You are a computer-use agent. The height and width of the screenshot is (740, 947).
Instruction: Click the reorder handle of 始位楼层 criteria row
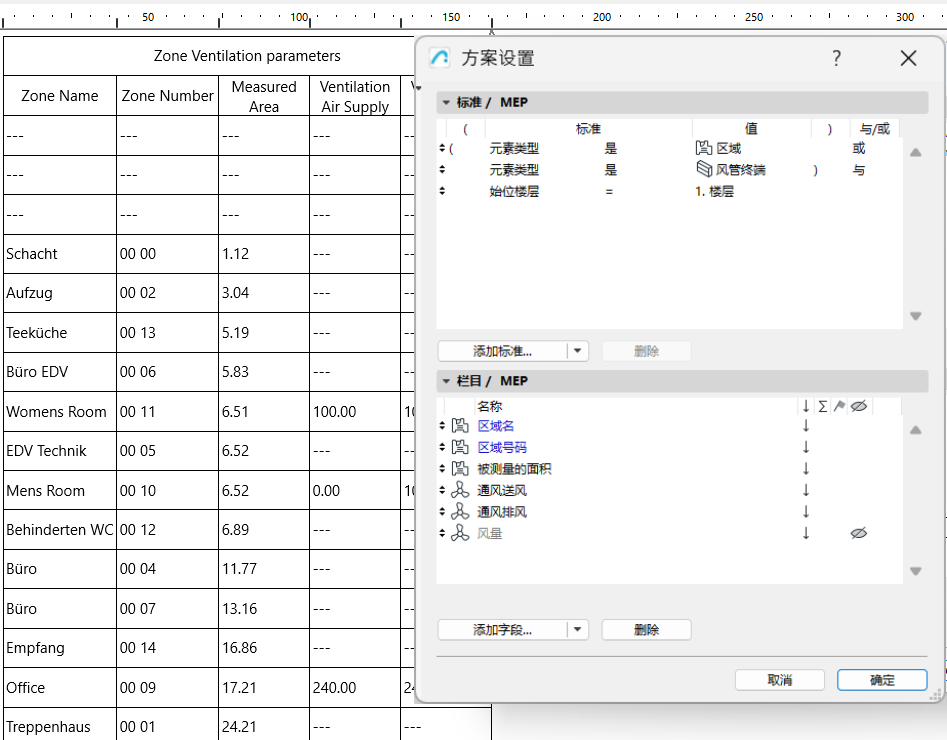click(x=442, y=191)
